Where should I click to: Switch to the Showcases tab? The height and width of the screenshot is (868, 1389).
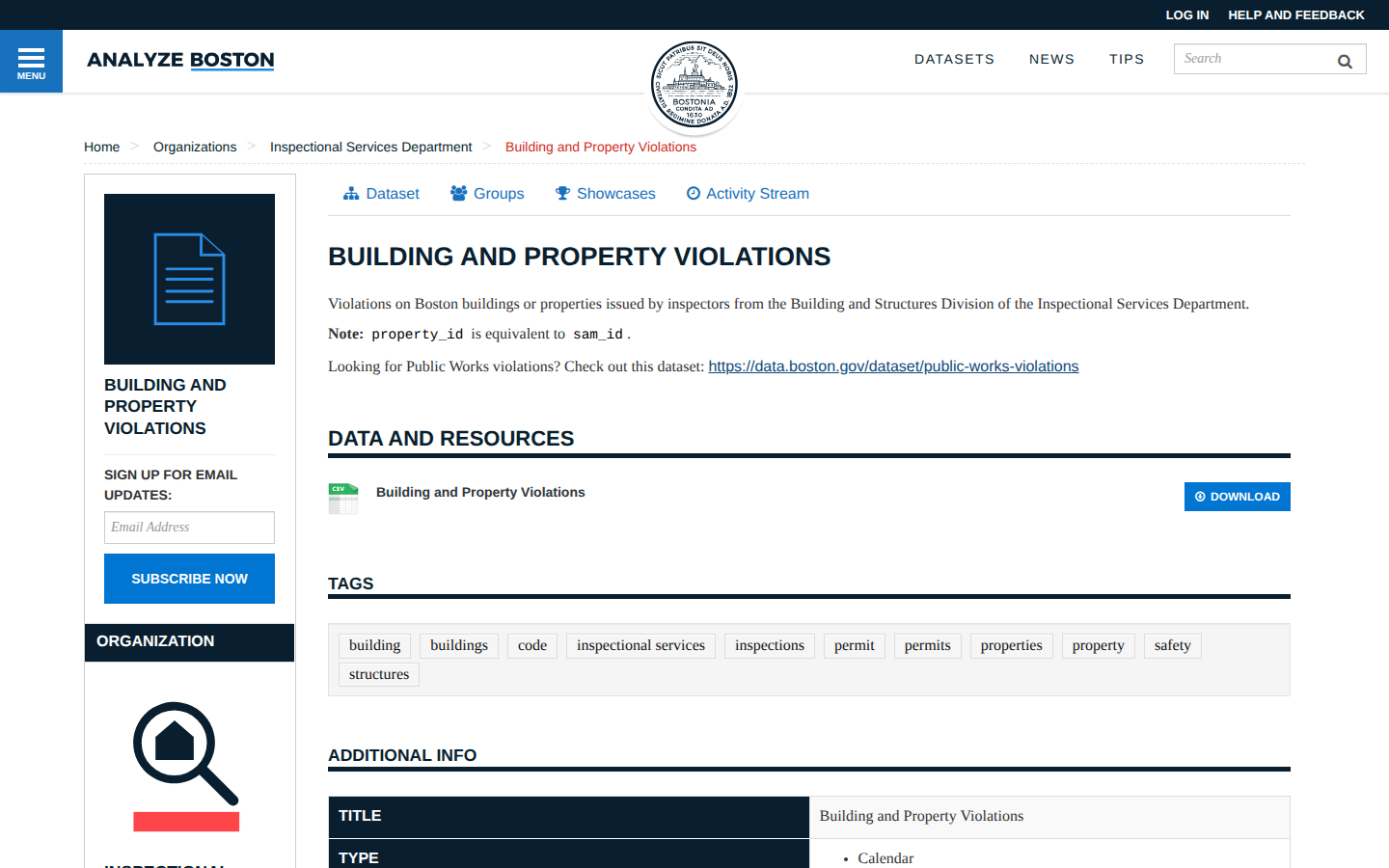tap(605, 194)
